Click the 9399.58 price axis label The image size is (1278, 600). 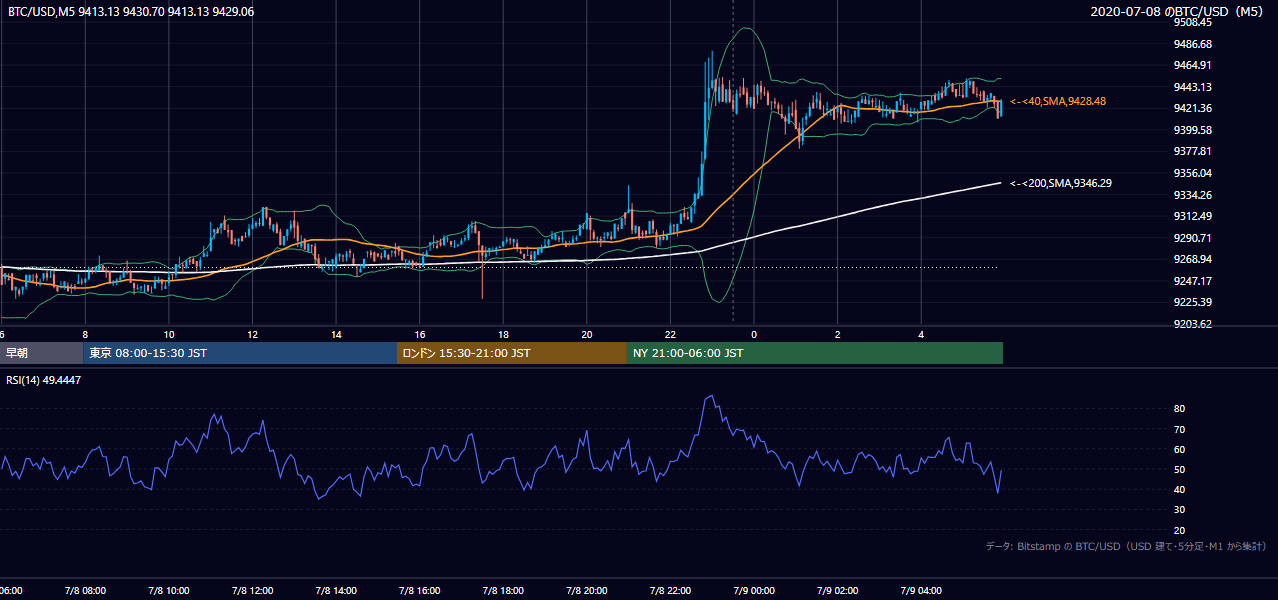pos(1193,130)
